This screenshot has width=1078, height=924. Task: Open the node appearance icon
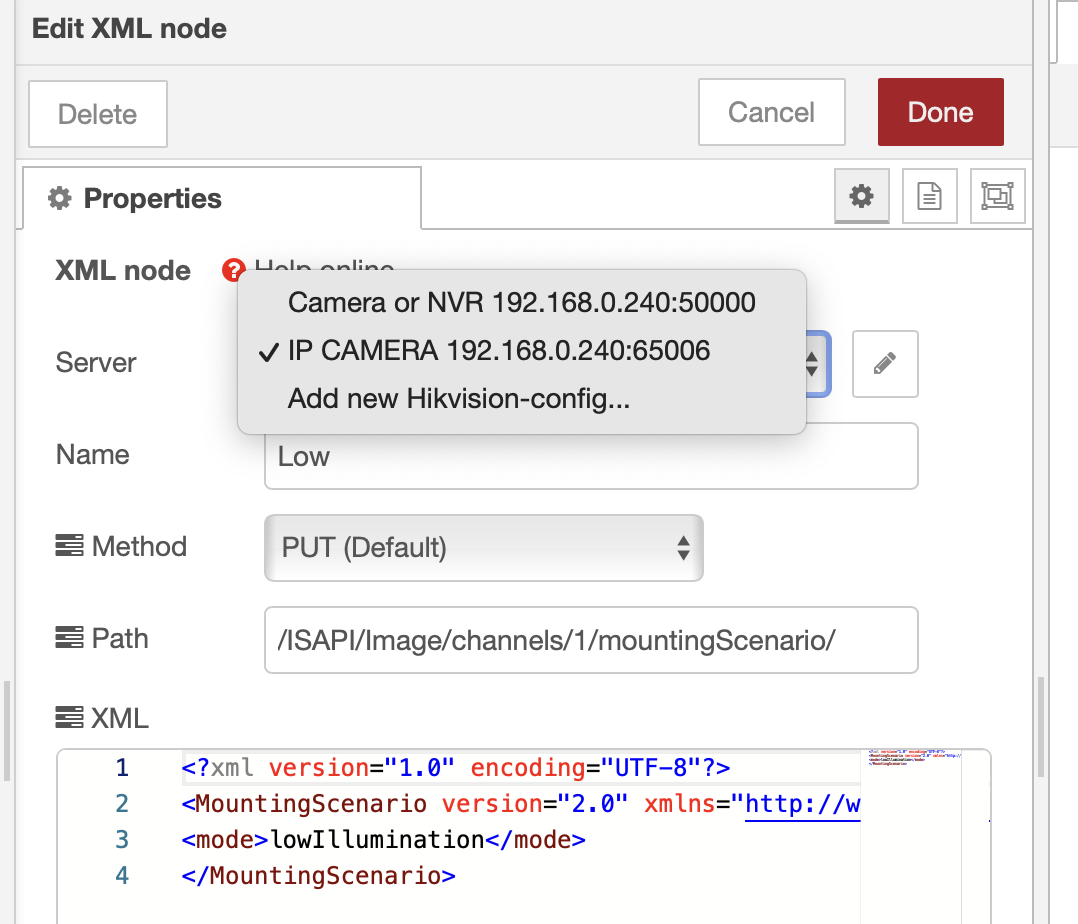997,196
